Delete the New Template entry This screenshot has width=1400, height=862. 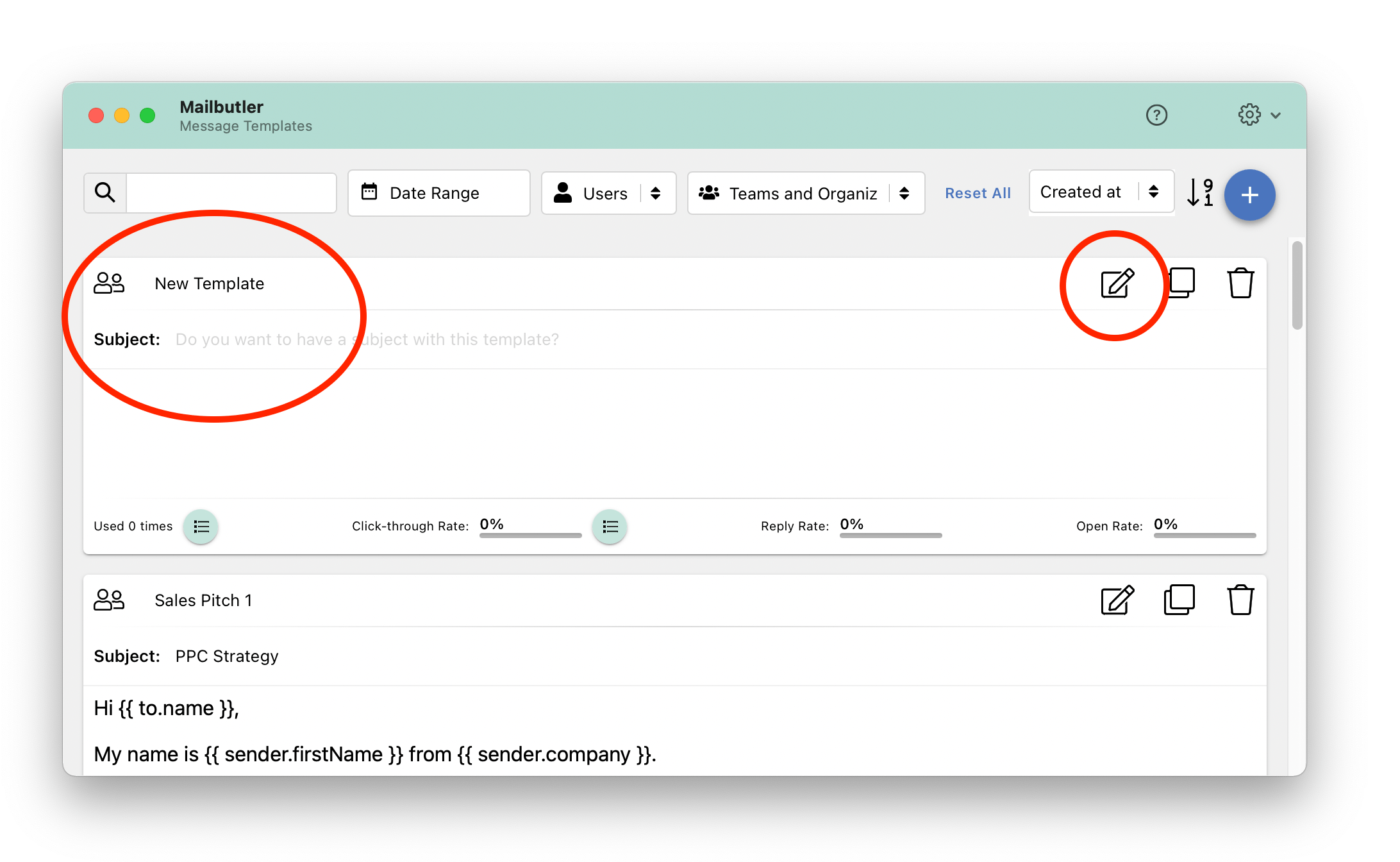point(1240,283)
